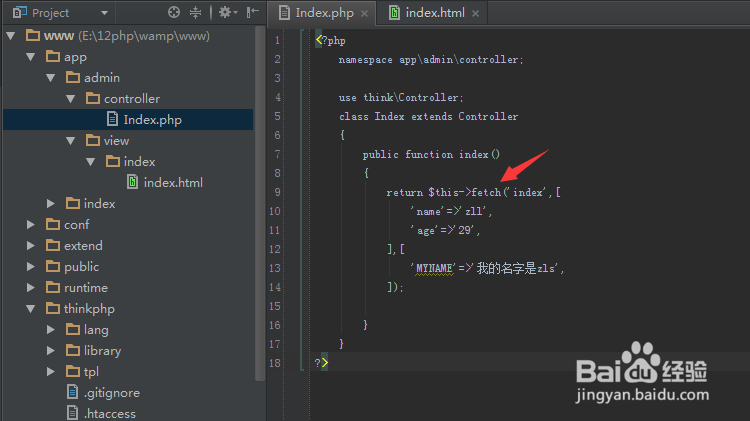The height and width of the screenshot is (421, 750).
Task: Collapse the index folder under view
Action: pos(91,162)
